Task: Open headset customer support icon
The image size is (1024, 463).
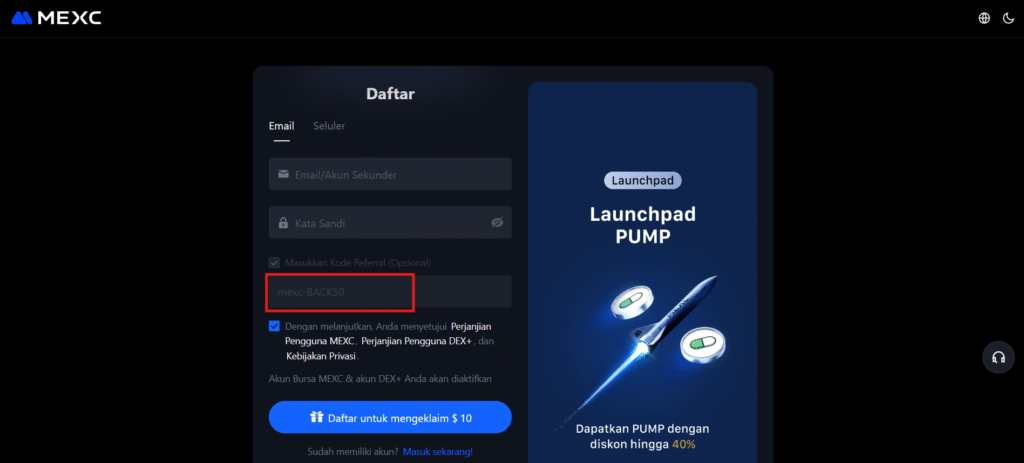Action: (x=998, y=357)
